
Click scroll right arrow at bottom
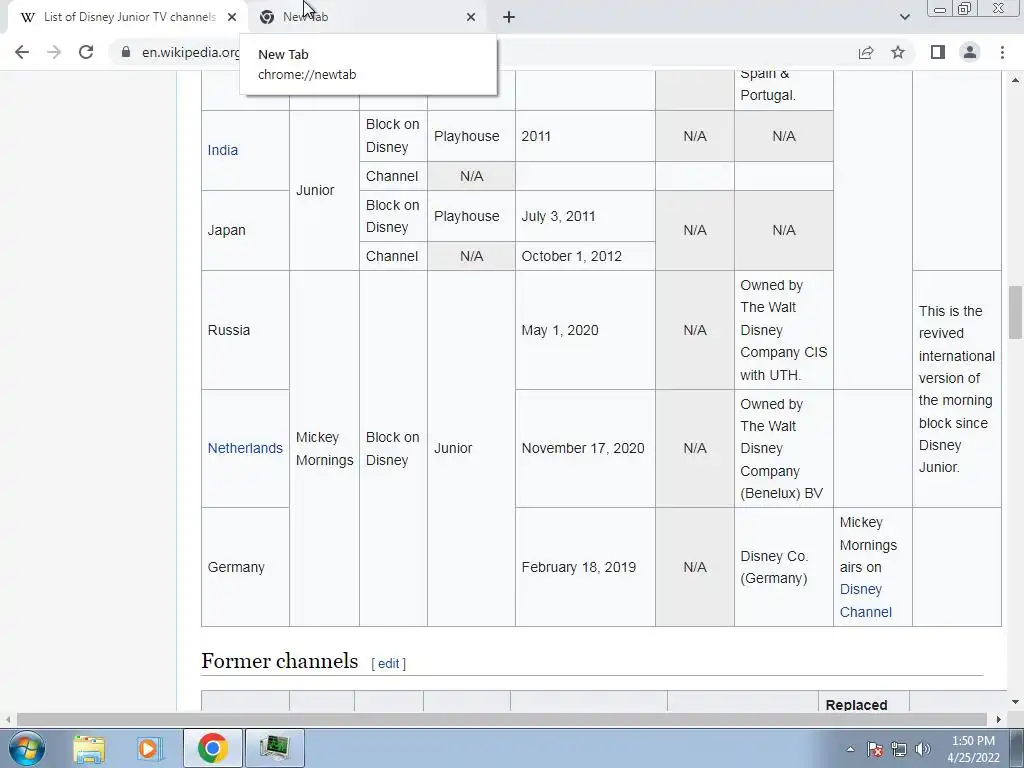[999, 719]
